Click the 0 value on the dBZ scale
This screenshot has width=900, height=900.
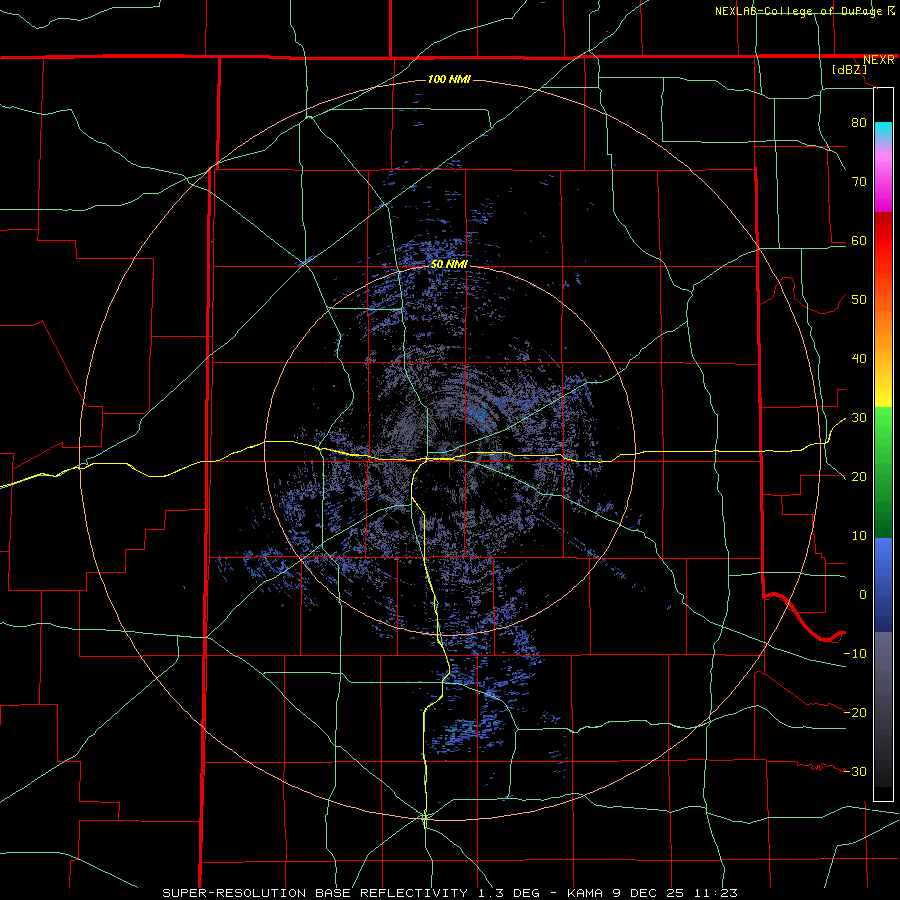[863, 595]
